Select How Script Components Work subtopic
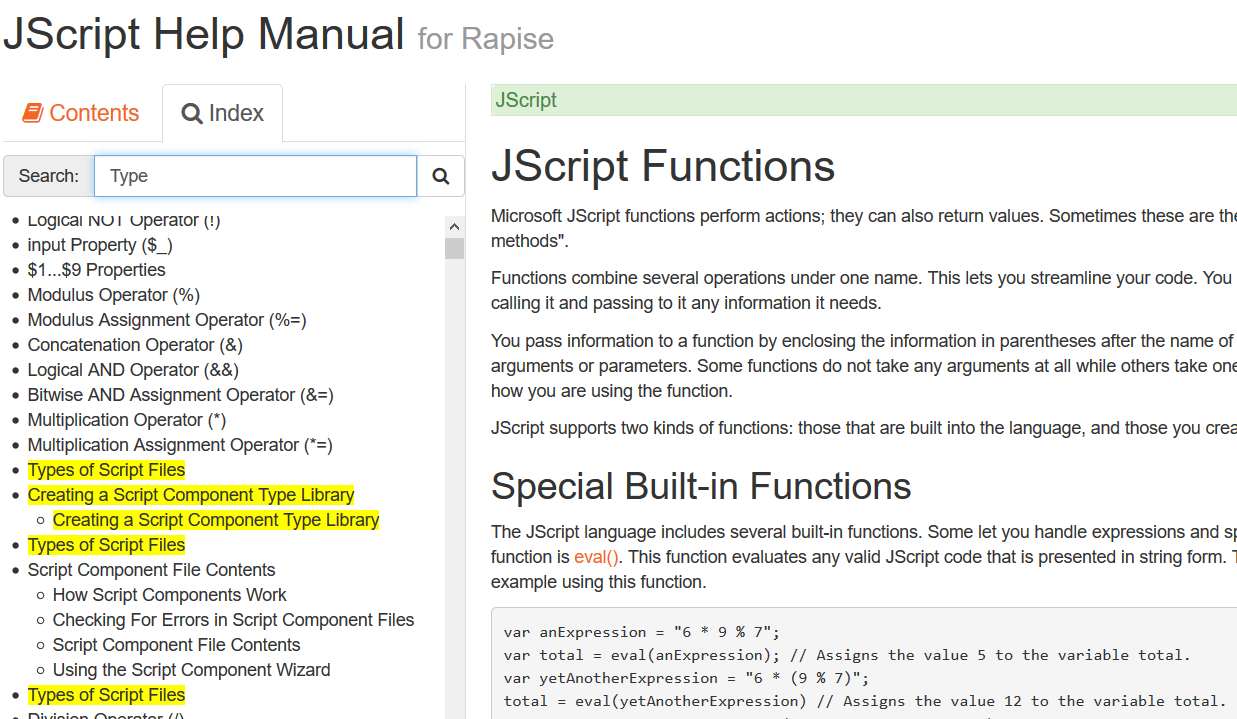 169,595
